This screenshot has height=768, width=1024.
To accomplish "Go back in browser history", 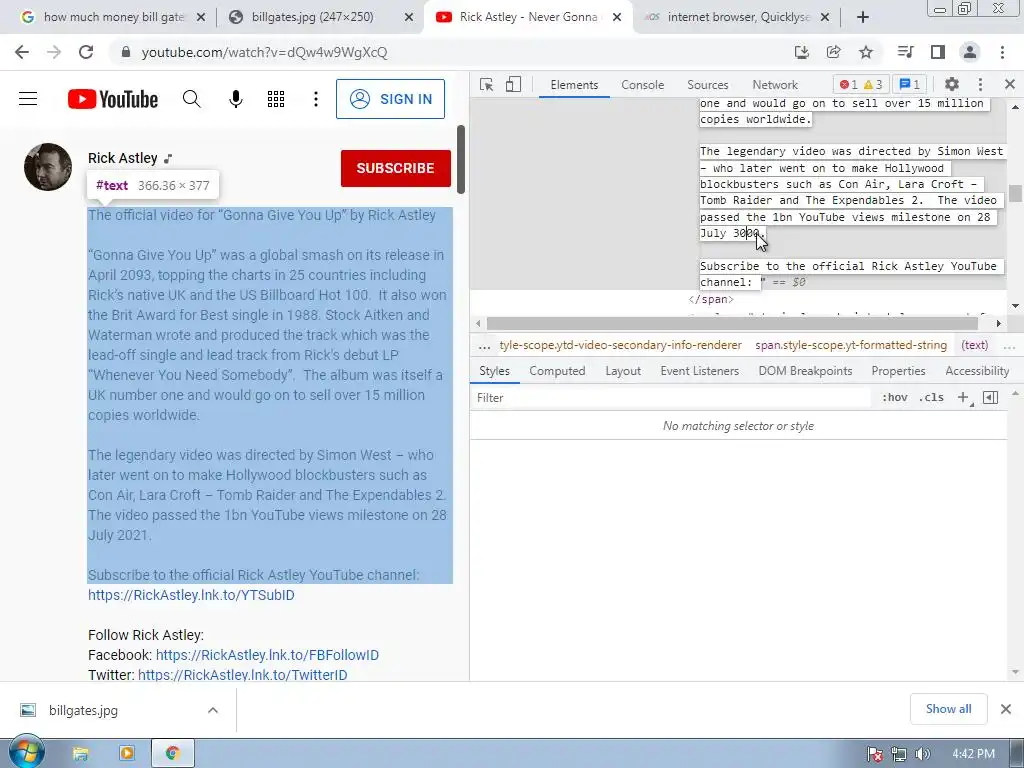I will tap(22, 52).
